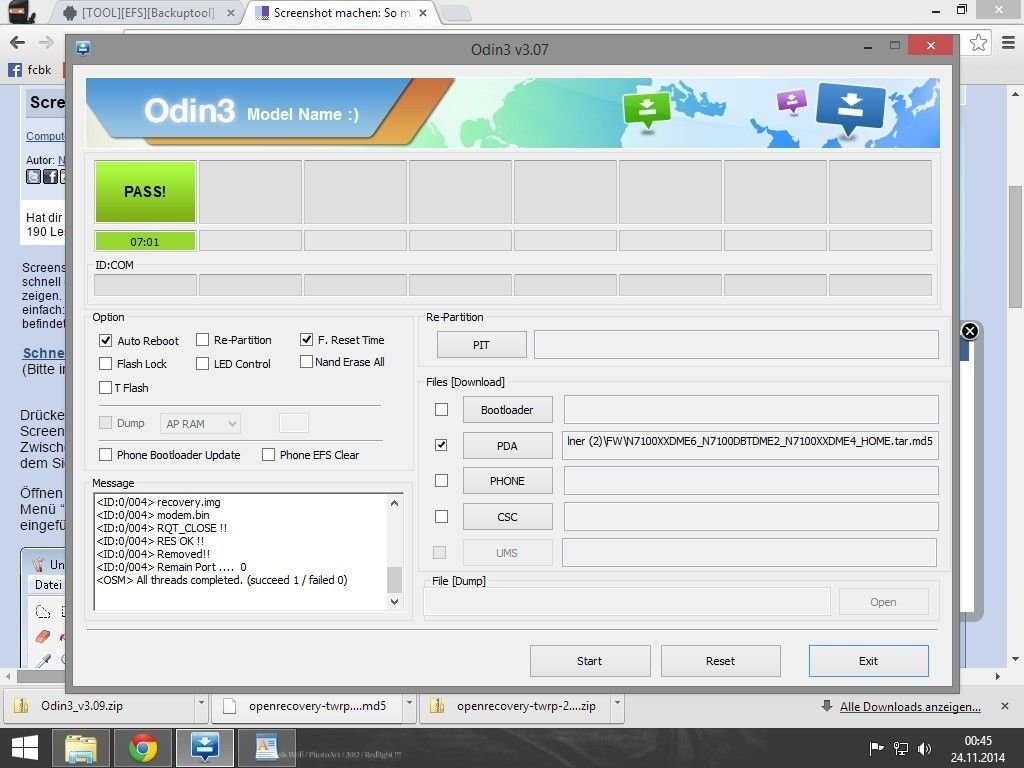This screenshot has width=1024, height=768.
Task: Click message log scrollbar down arrow
Action: [394, 601]
